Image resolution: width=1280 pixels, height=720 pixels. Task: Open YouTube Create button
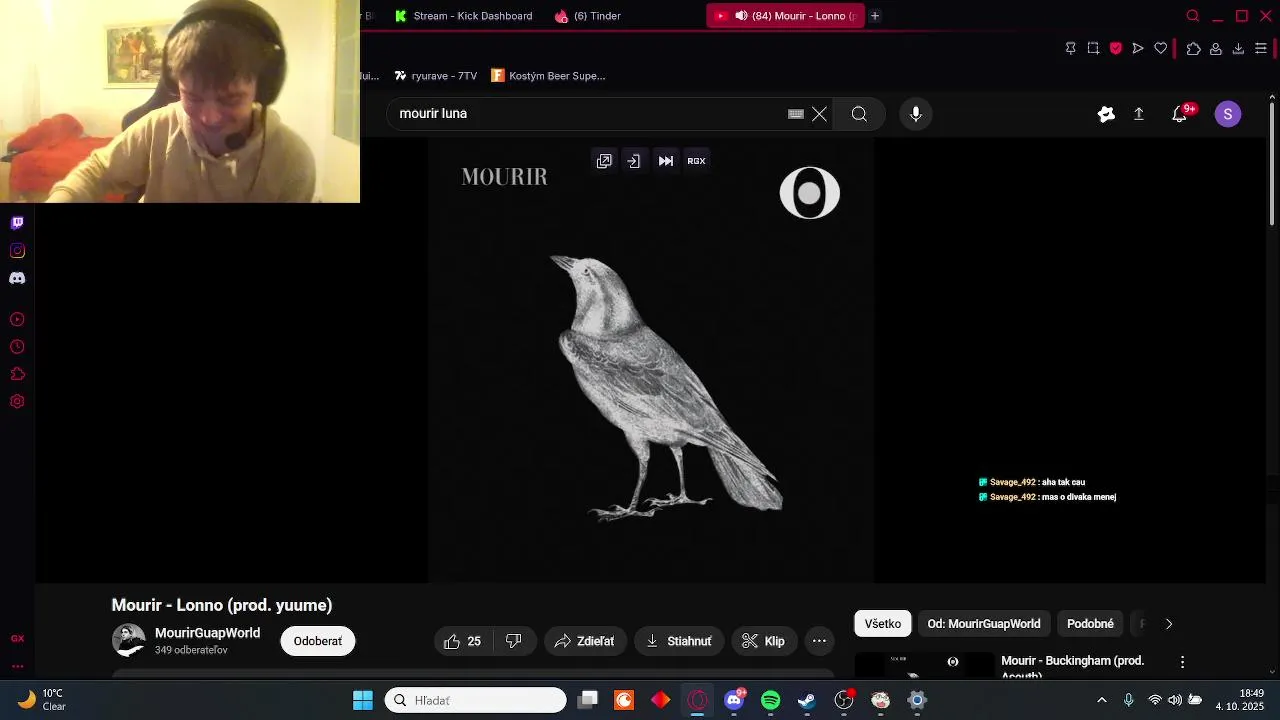[x=1106, y=114]
